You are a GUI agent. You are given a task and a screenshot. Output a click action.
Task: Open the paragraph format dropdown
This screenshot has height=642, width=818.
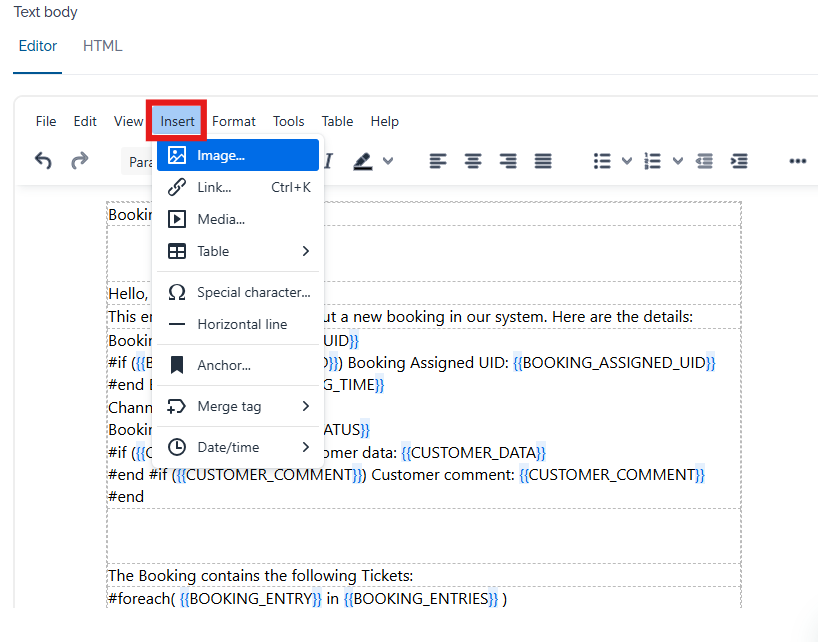[139, 162]
